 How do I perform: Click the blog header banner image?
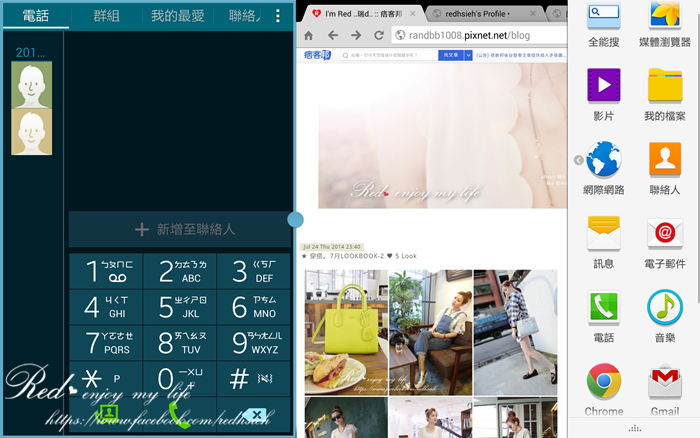click(x=442, y=136)
